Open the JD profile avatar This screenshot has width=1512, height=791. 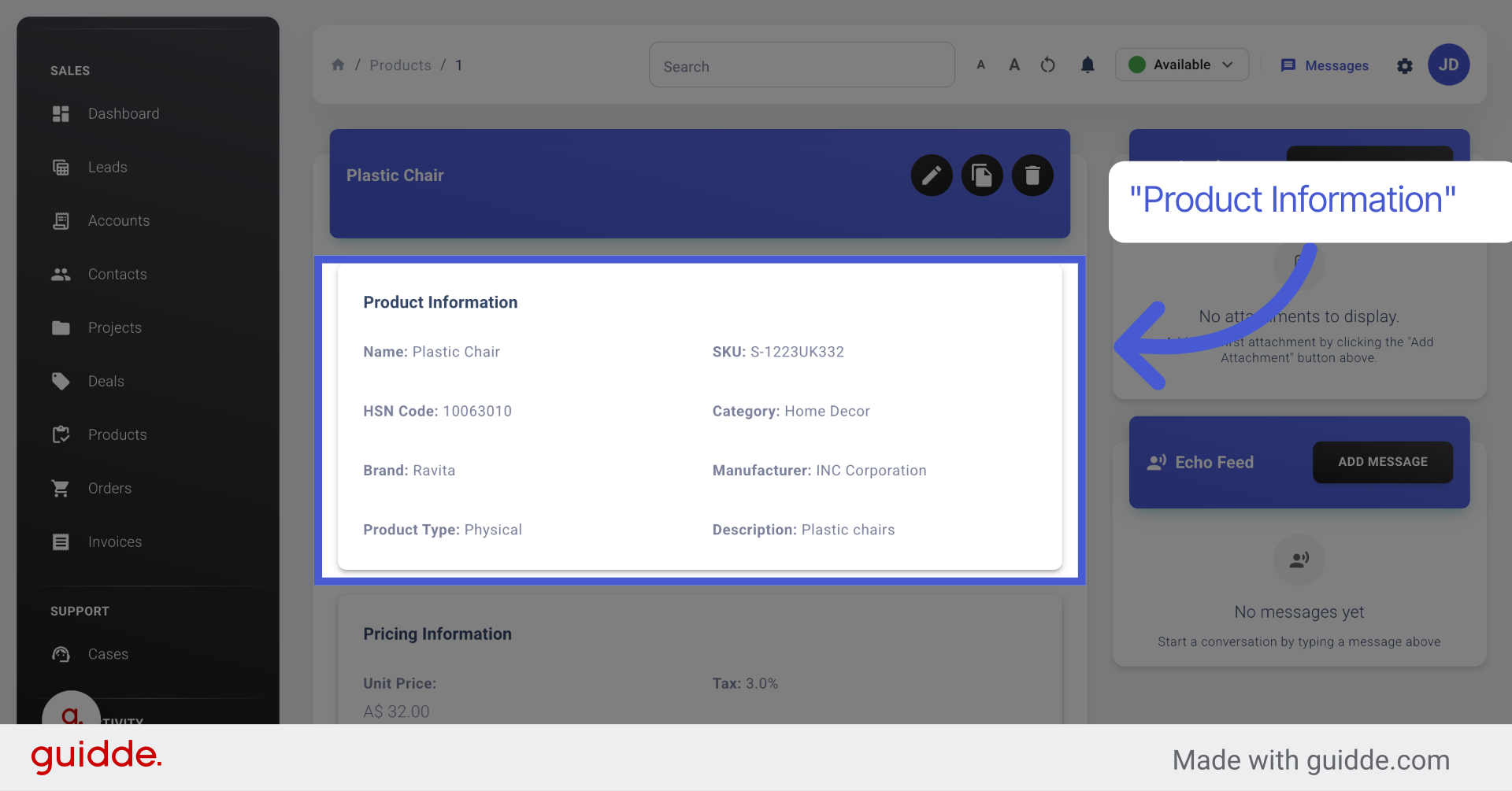[1449, 65]
